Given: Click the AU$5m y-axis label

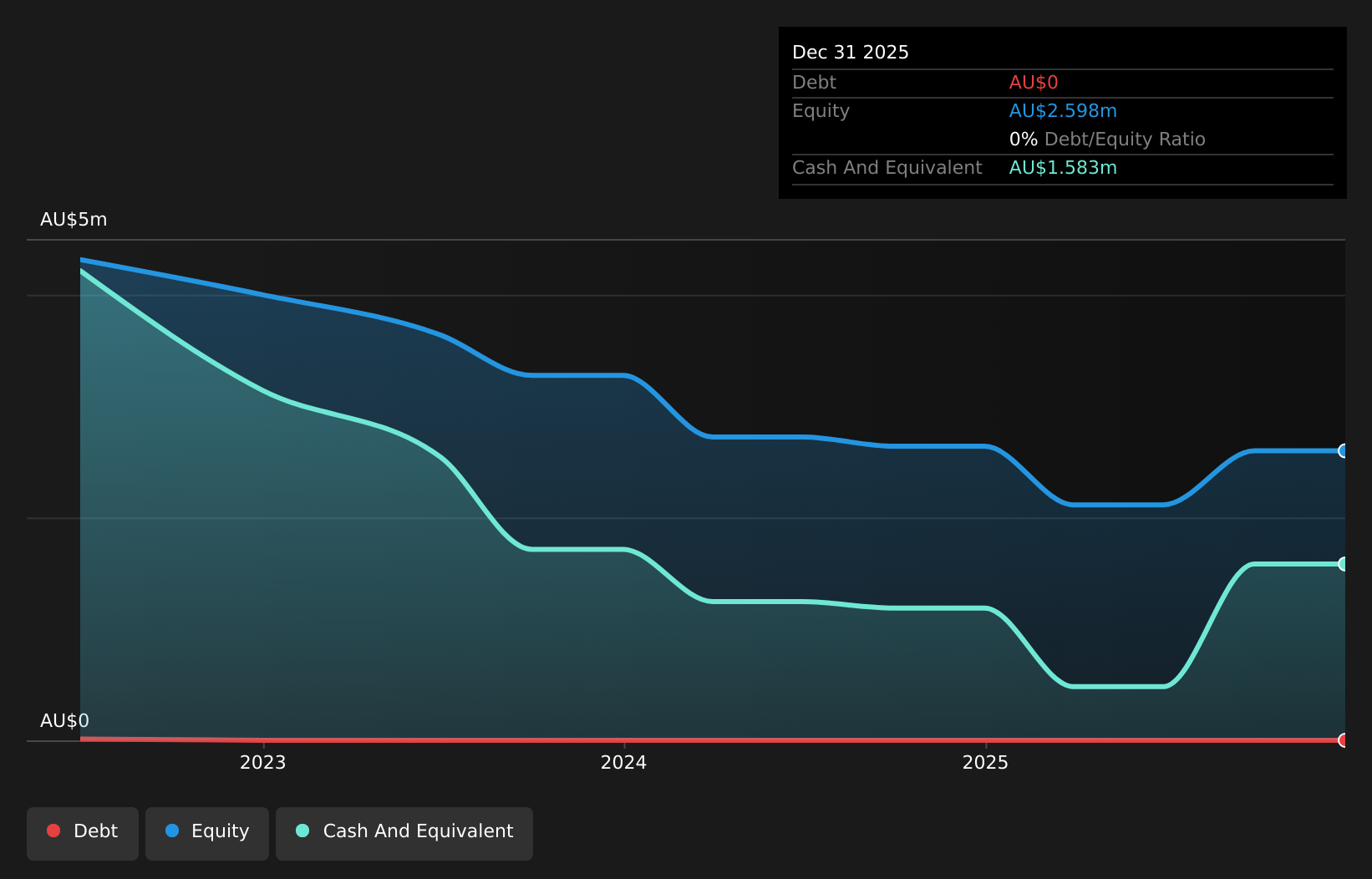Looking at the screenshot, I should (x=74, y=220).
